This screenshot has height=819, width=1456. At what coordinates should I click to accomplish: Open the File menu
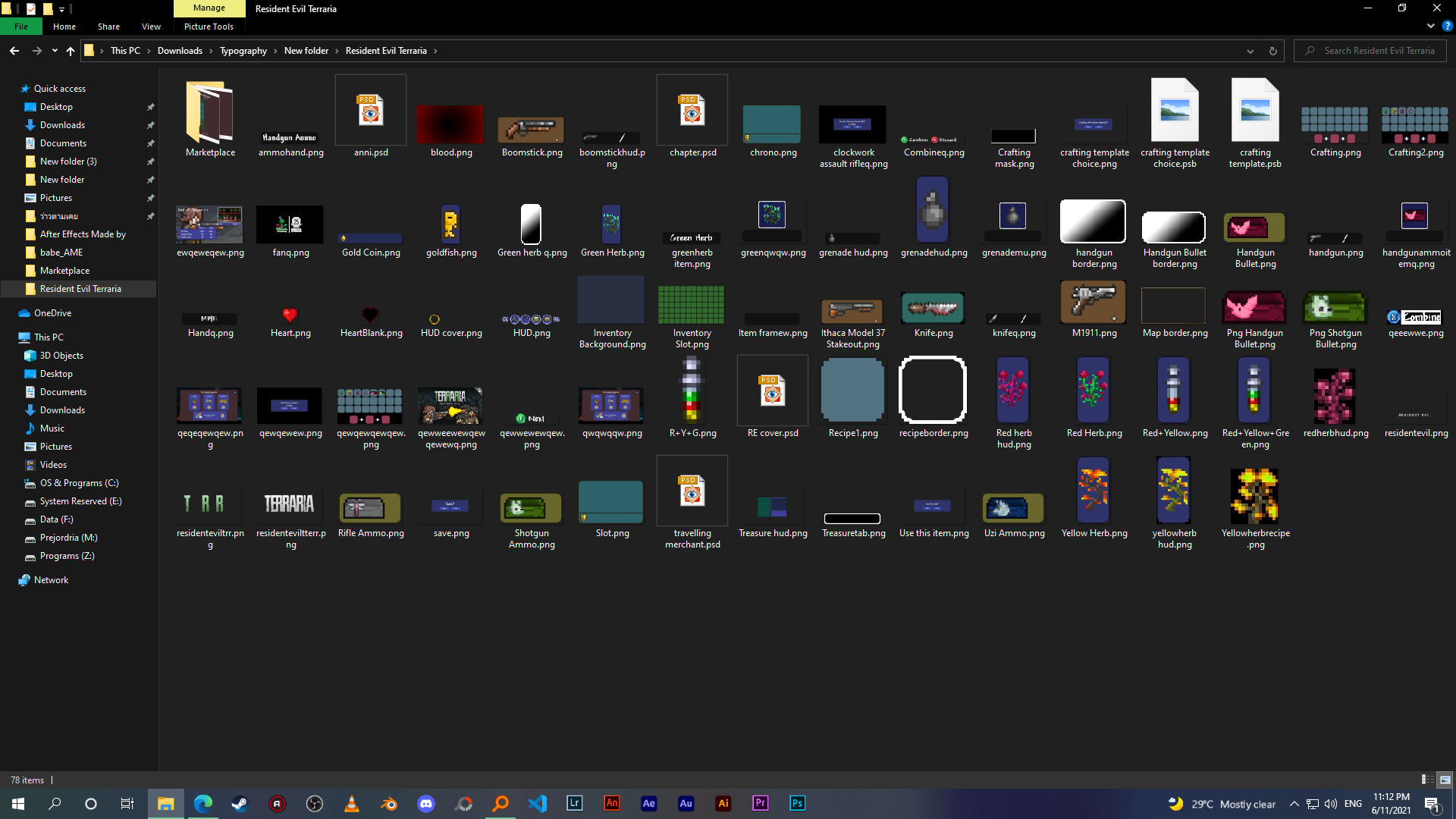(21, 27)
